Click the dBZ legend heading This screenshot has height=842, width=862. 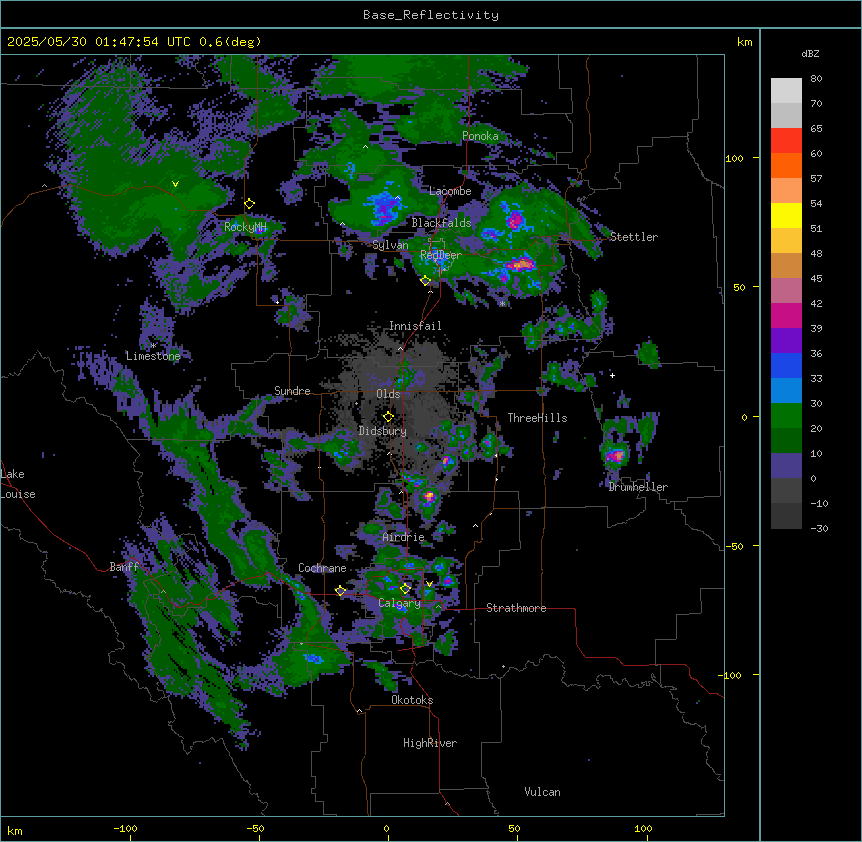[810, 54]
